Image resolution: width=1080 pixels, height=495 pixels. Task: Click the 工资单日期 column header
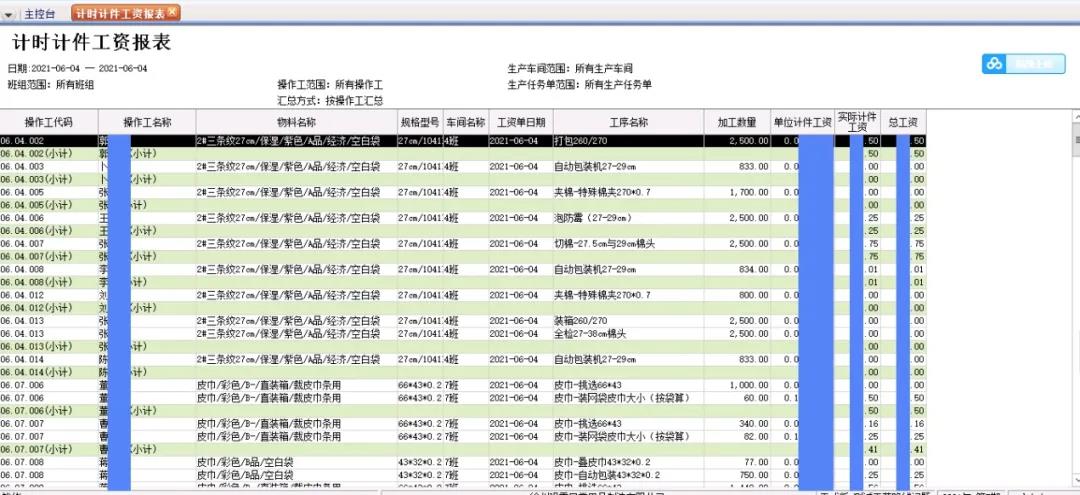(x=521, y=123)
